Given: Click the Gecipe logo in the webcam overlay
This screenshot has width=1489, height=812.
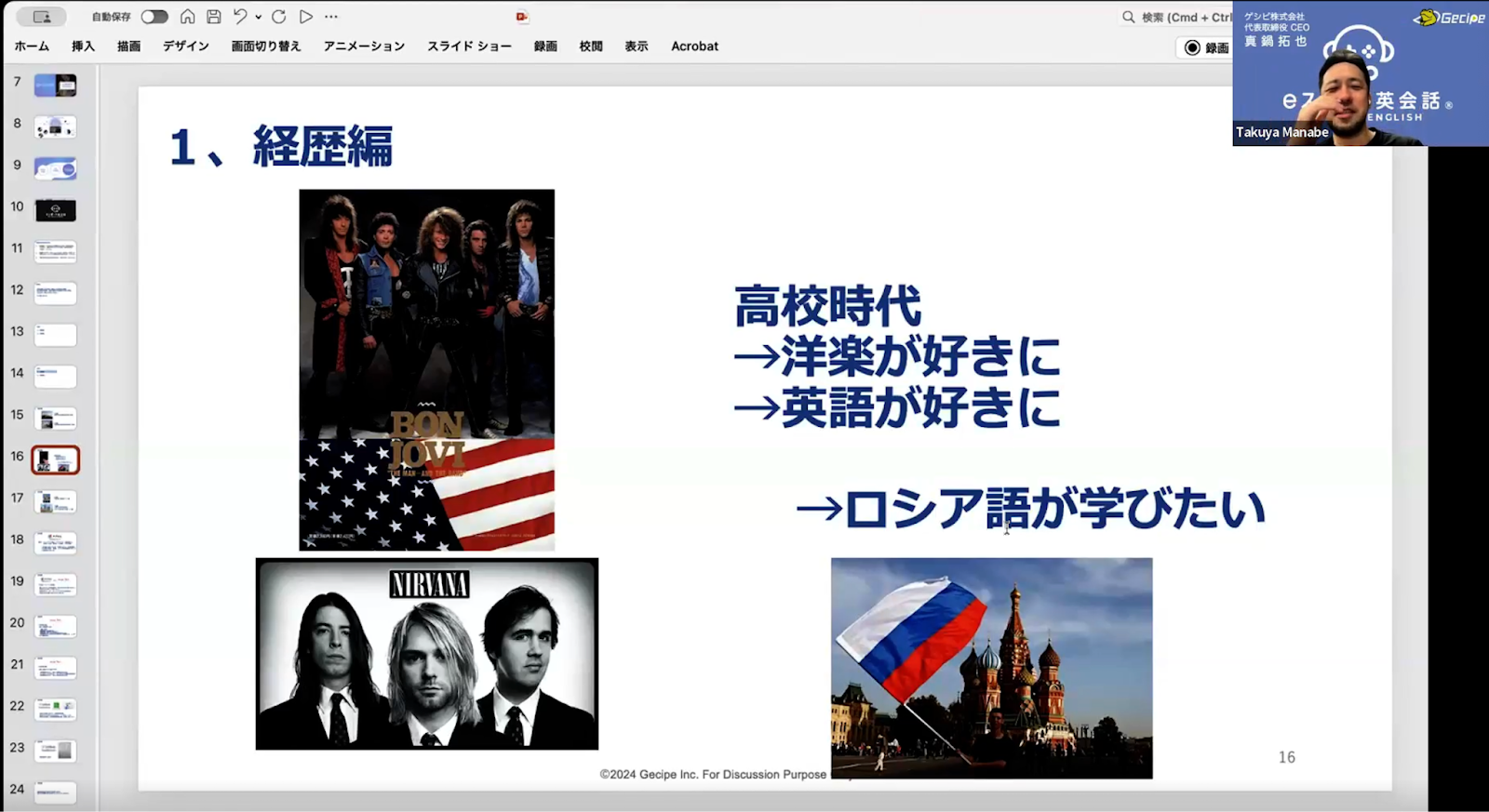Looking at the screenshot, I should [1449, 18].
